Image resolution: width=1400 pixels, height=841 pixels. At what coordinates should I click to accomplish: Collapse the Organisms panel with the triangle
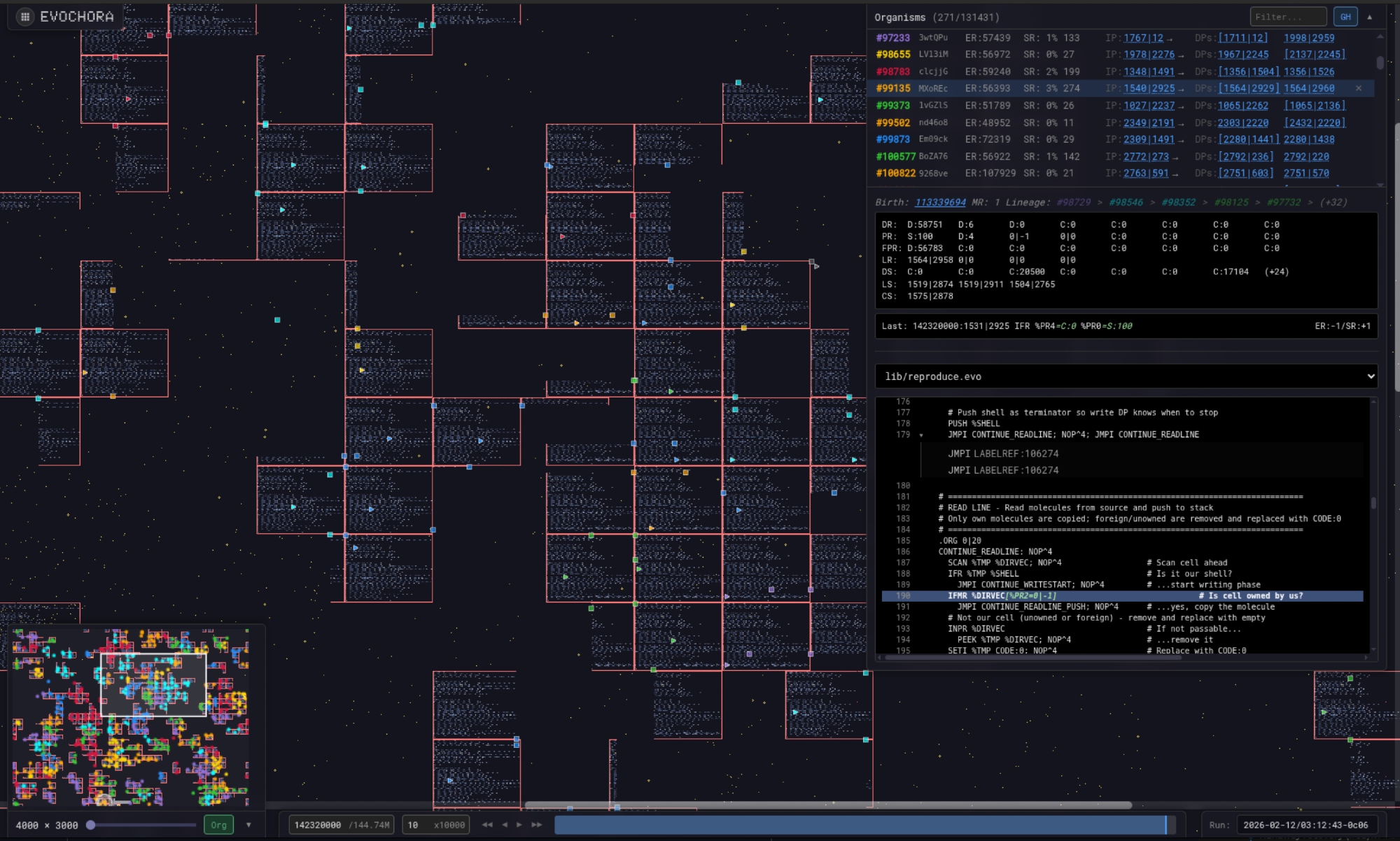[x=1370, y=17]
